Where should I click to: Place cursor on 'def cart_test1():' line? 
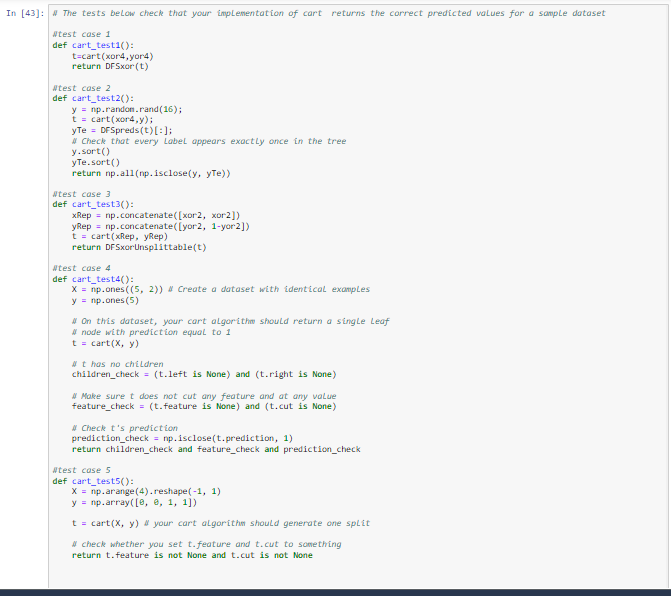93,45
